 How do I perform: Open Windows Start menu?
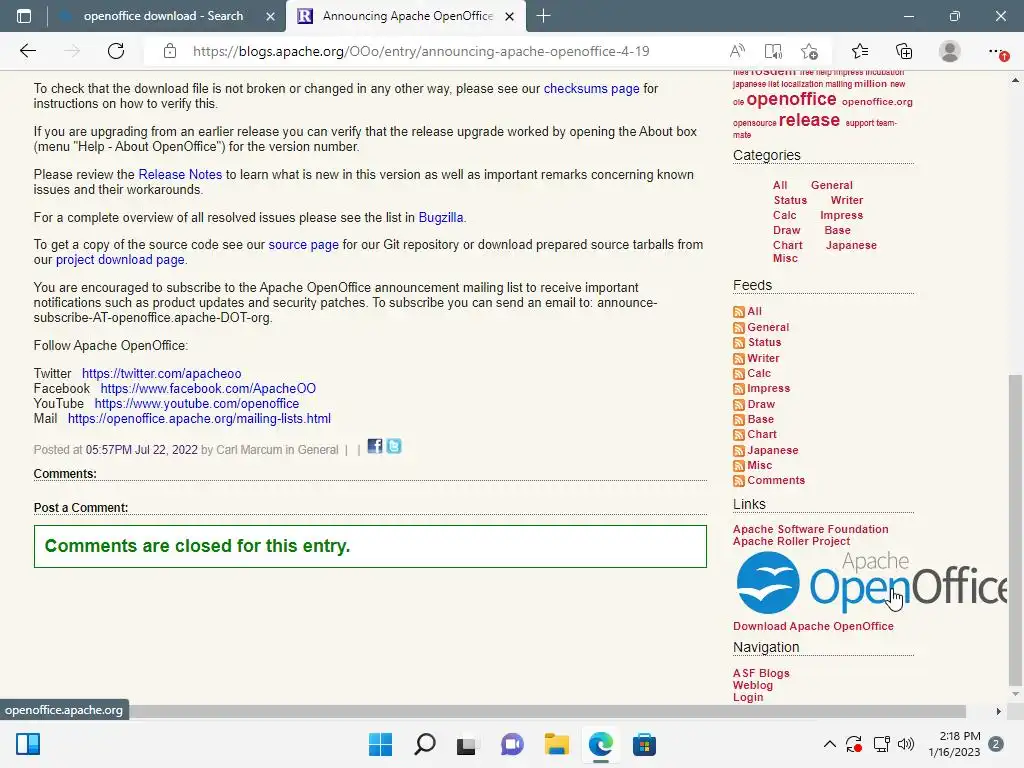380,744
